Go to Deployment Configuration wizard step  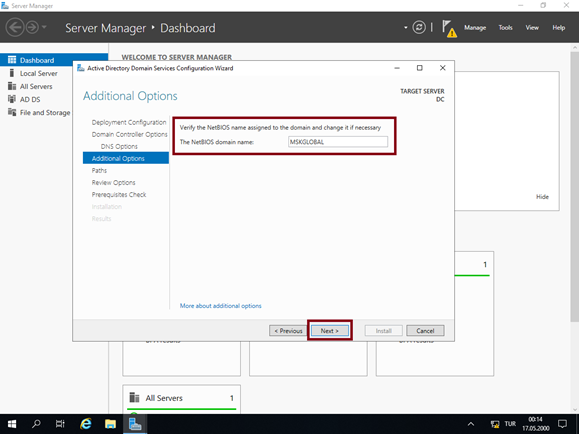point(129,122)
